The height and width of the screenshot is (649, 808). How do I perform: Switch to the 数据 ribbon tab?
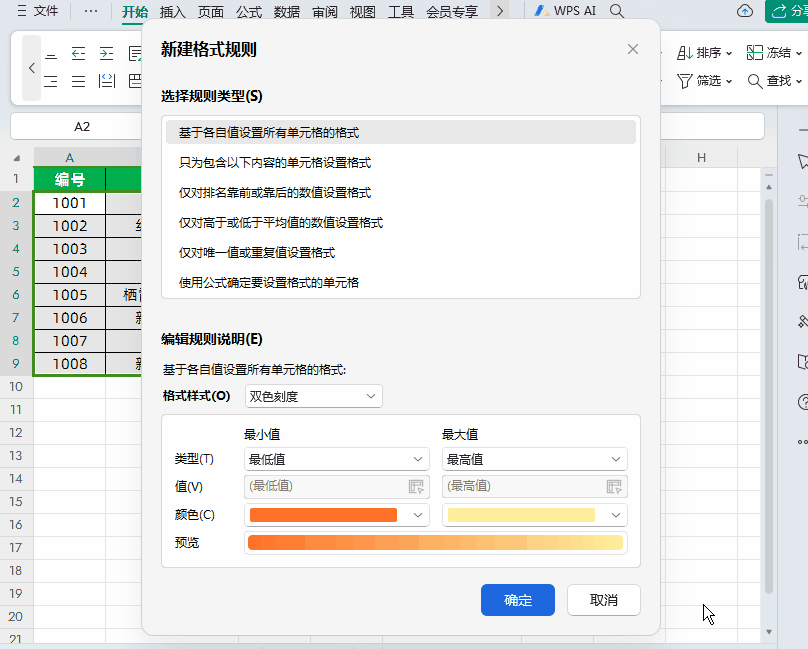pos(287,11)
